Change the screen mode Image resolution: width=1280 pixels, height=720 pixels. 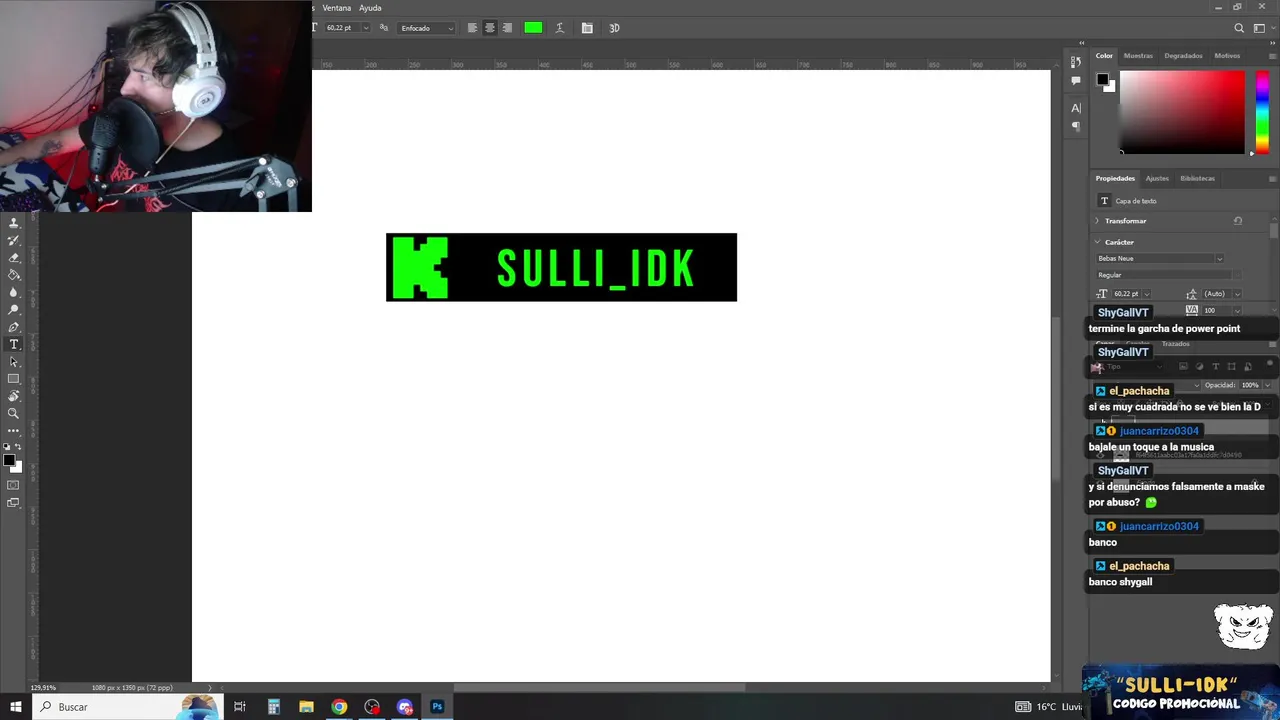coord(14,502)
